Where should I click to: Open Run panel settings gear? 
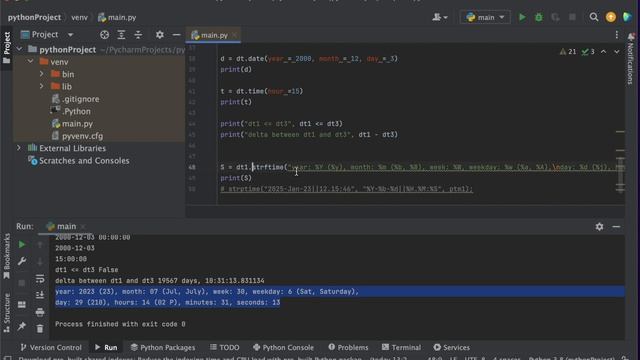click(x=599, y=226)
